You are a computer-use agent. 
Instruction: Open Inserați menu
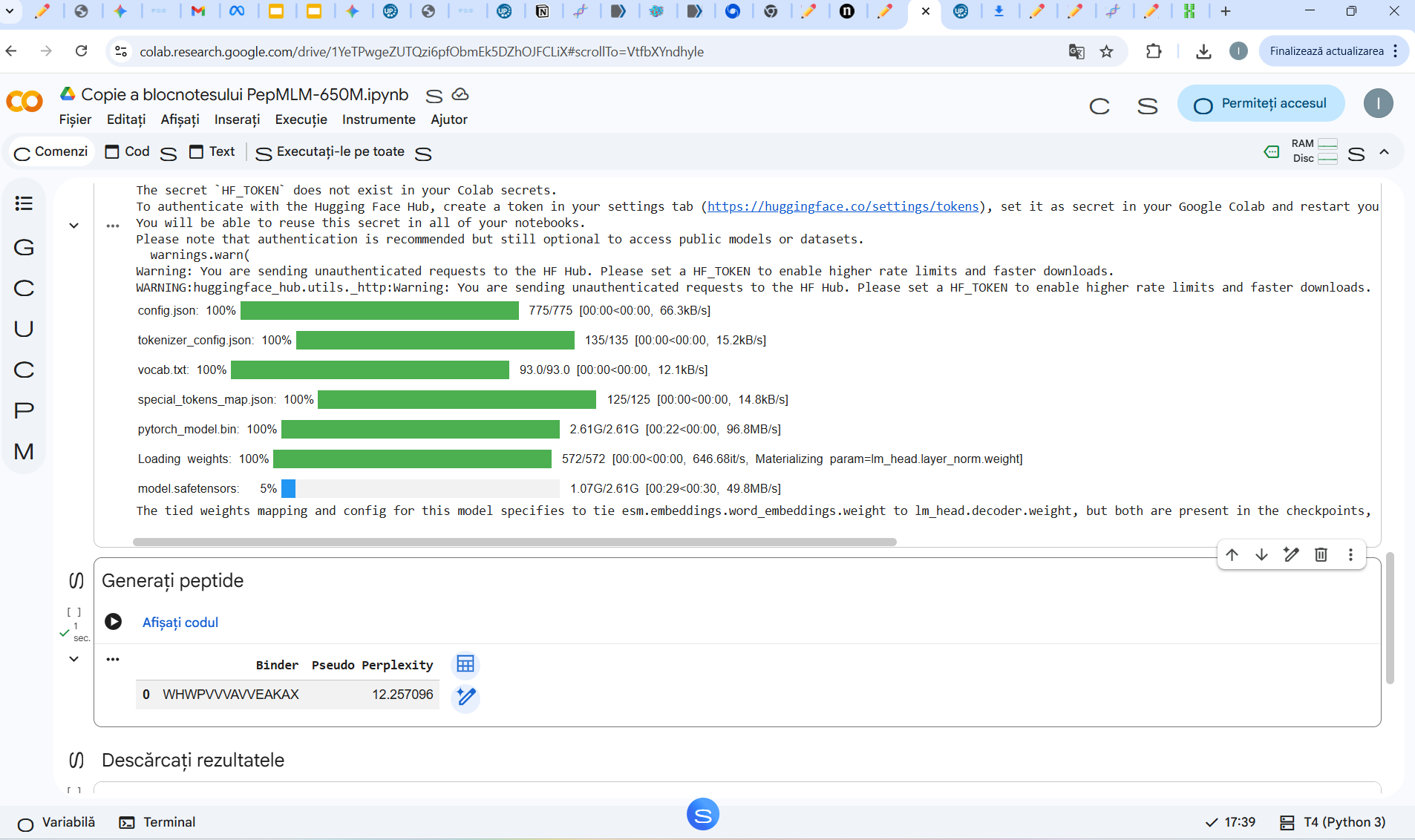pyautogui.click(x=237, y=119)
